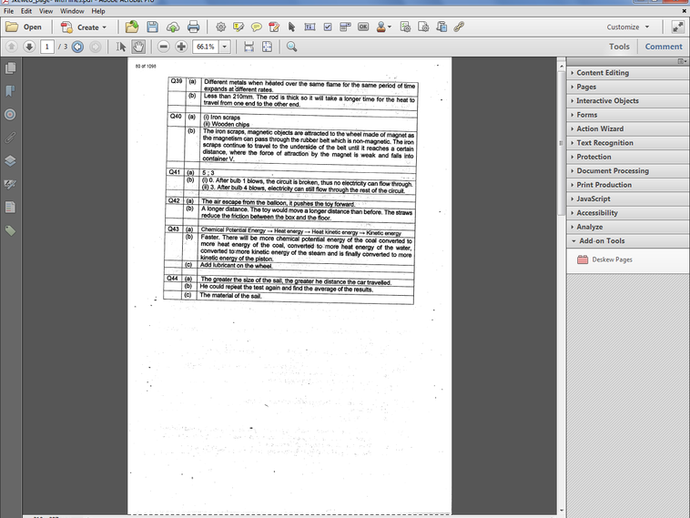
Task: Expand the Print Production section
Action: 628,185
